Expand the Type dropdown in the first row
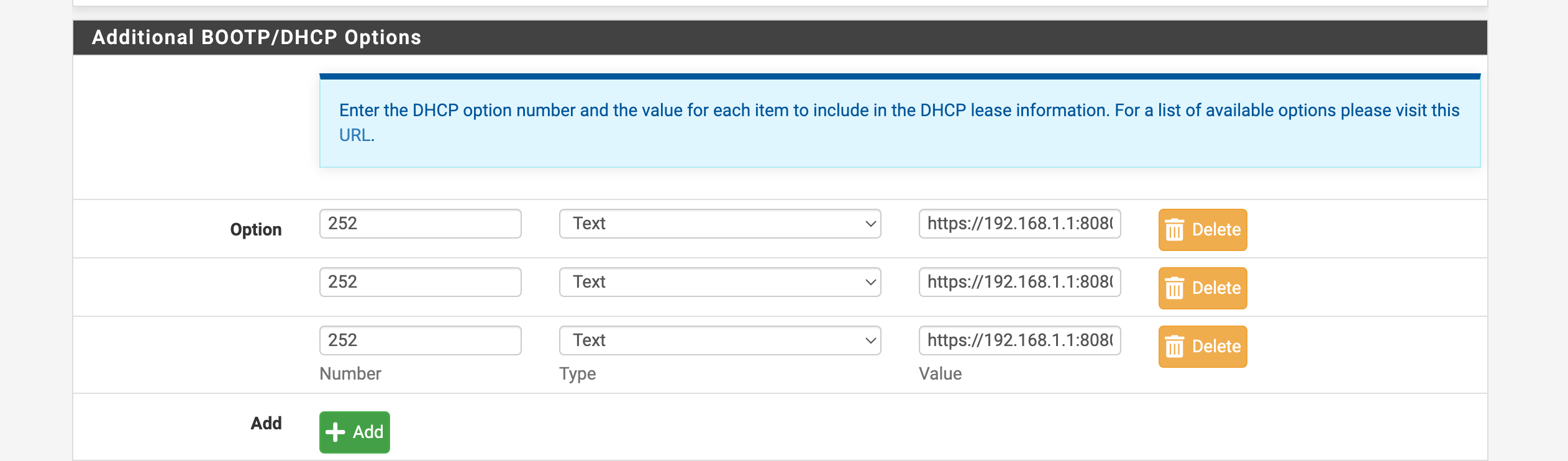Image resolution: width=1568 pixels, height=461 pixels. point(719,224)
